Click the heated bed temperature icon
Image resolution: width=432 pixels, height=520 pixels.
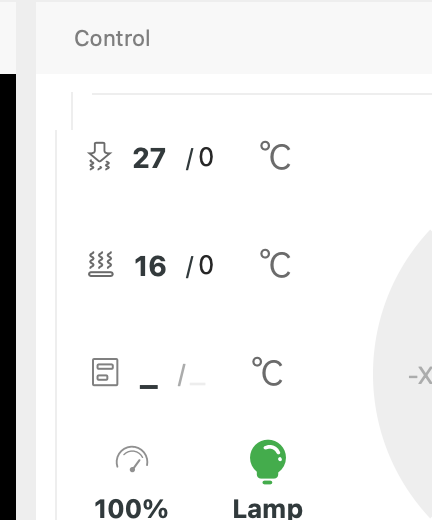(x=101, y=264)
